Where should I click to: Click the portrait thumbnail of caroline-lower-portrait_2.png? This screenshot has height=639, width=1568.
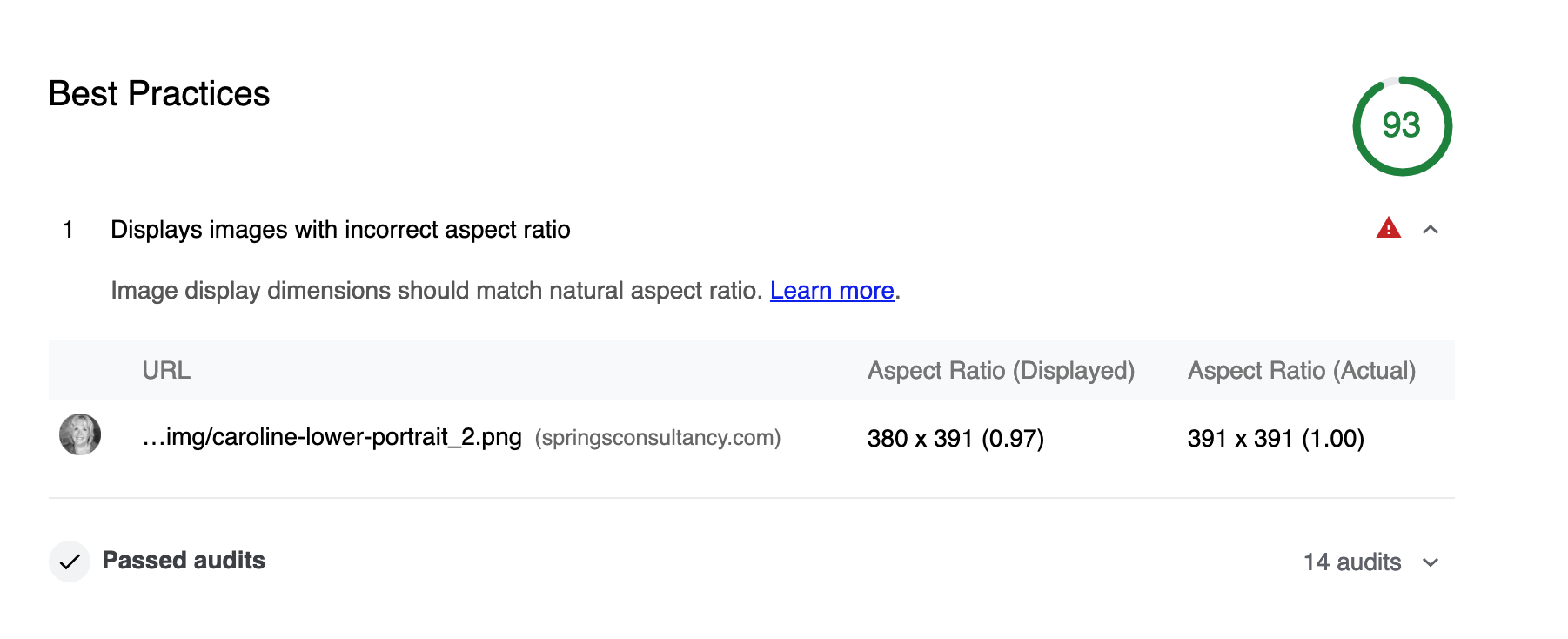(x=79, y=438)
